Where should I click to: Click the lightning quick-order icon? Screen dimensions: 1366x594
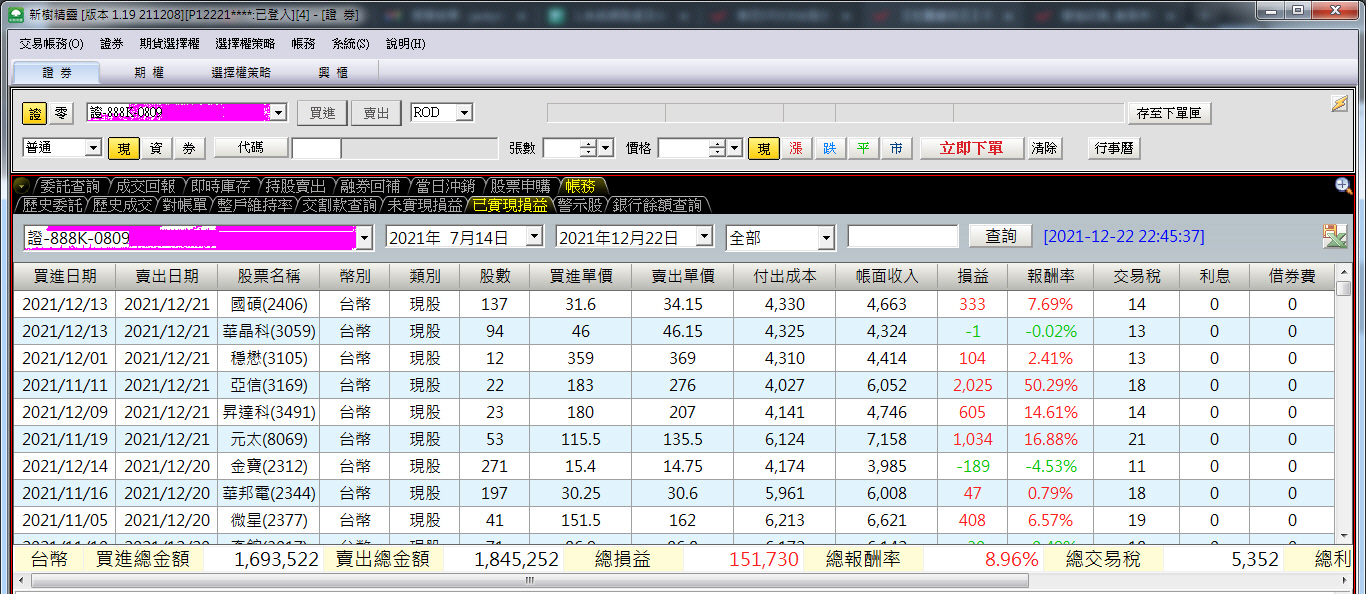pyautogui.click(x=1338, y=104)
